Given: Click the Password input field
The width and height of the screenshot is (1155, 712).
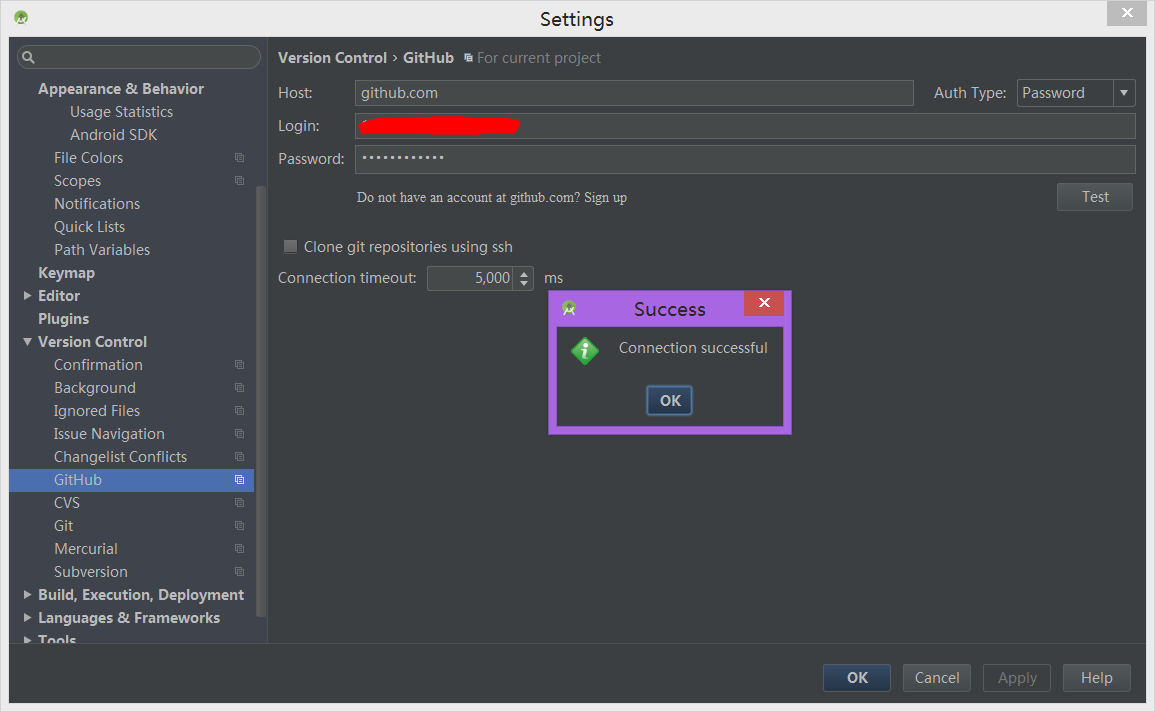Looking at the screenshot, I should pyautogui.click(x=745, y=159).
